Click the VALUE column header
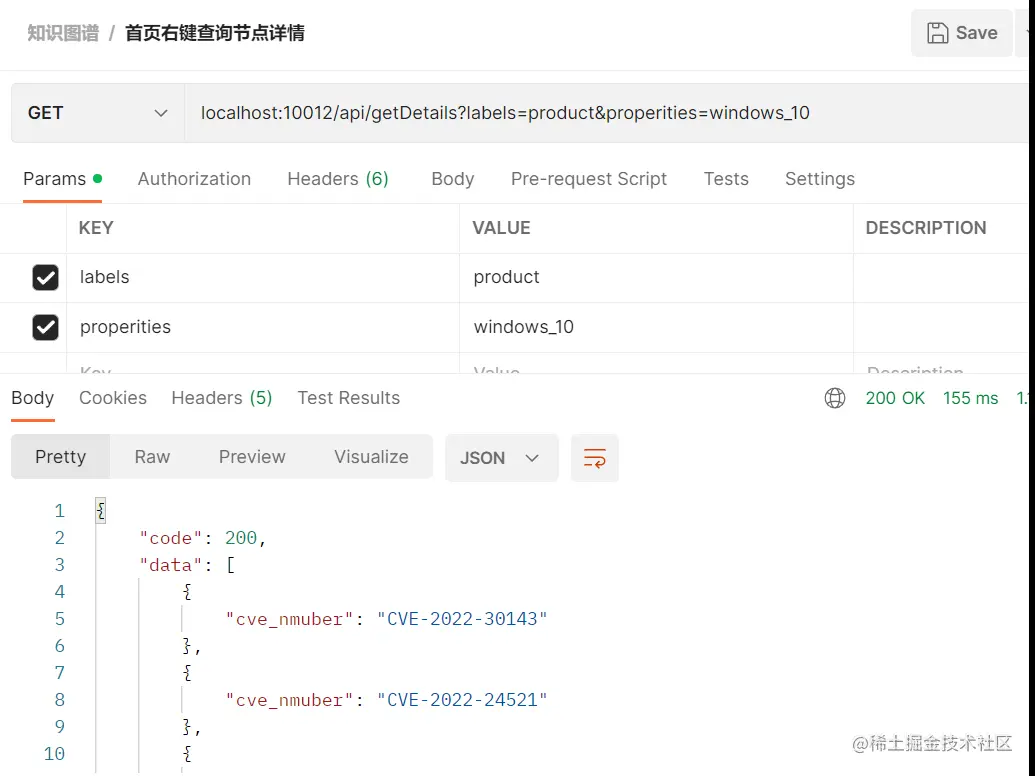The height and width of the screenshot is (776, 1035). coord(502,228)
